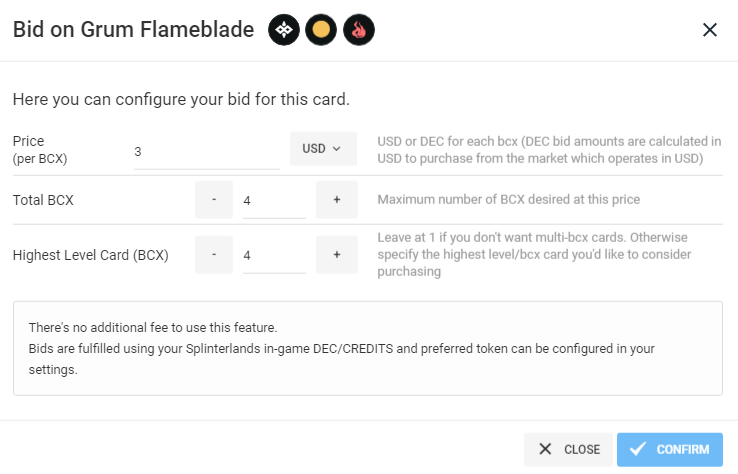738x474 pixels.
Task: Click the X icon inside the CLOSE button
Action: (545, 449)
